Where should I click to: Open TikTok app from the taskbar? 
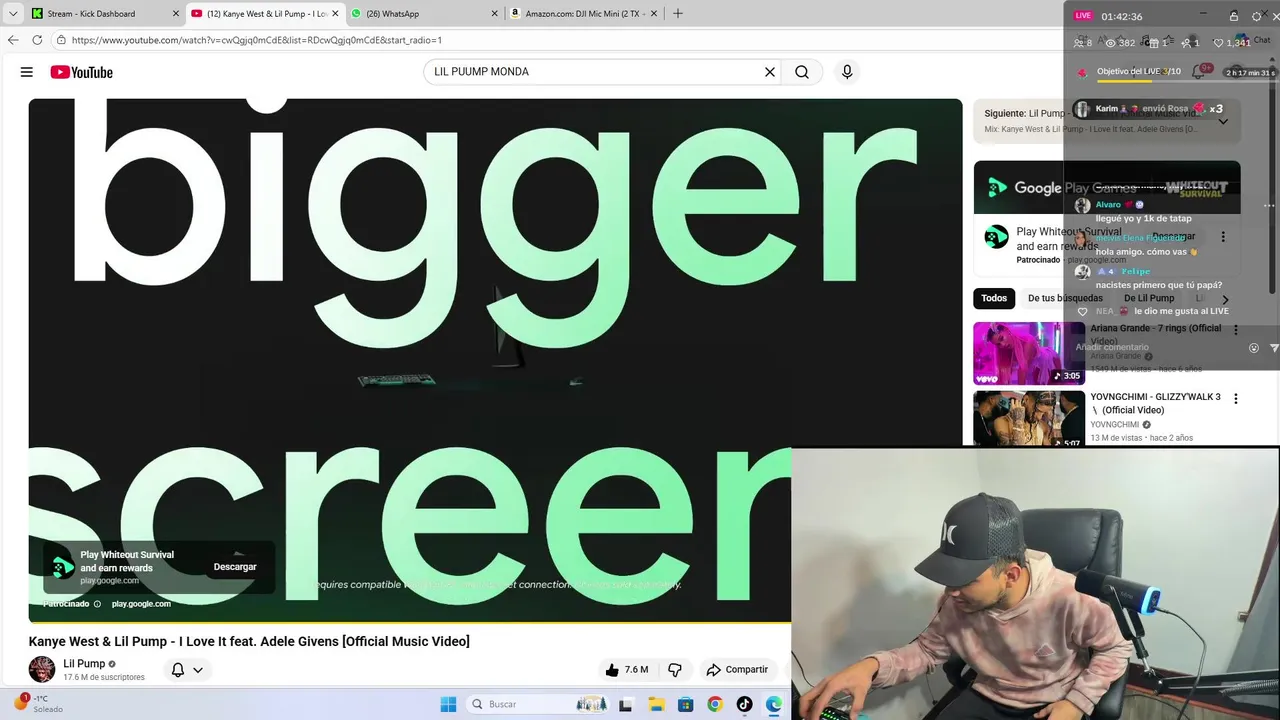coord(744,704)
